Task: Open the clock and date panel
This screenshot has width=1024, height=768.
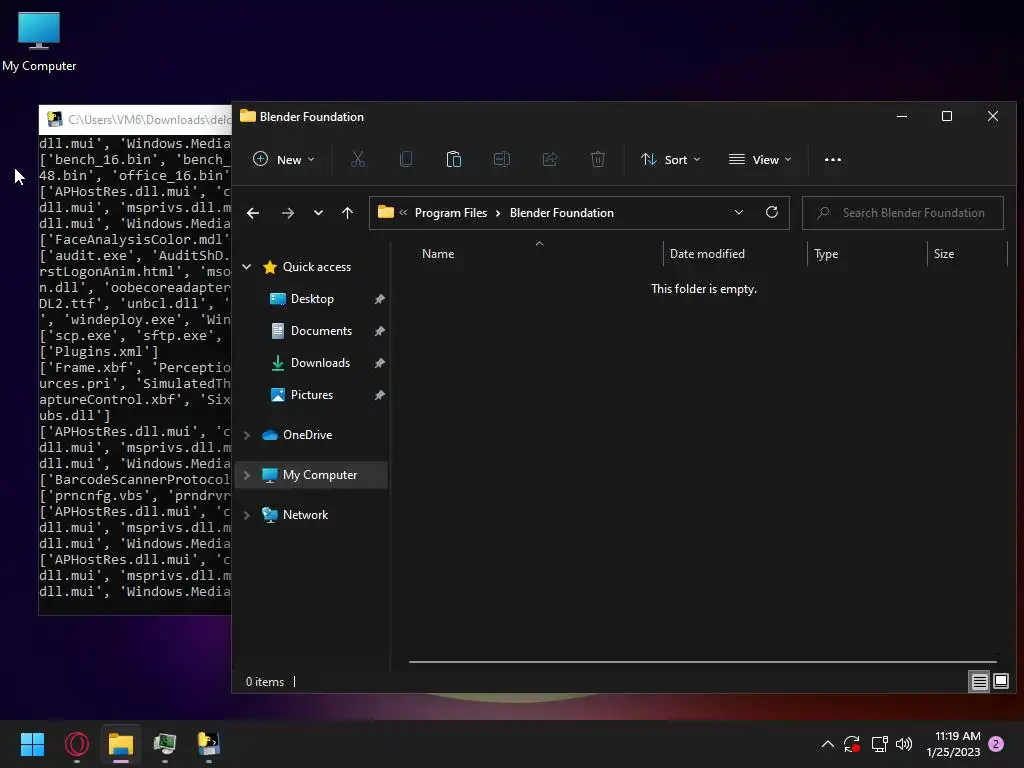Action: [x=953, y=744]
